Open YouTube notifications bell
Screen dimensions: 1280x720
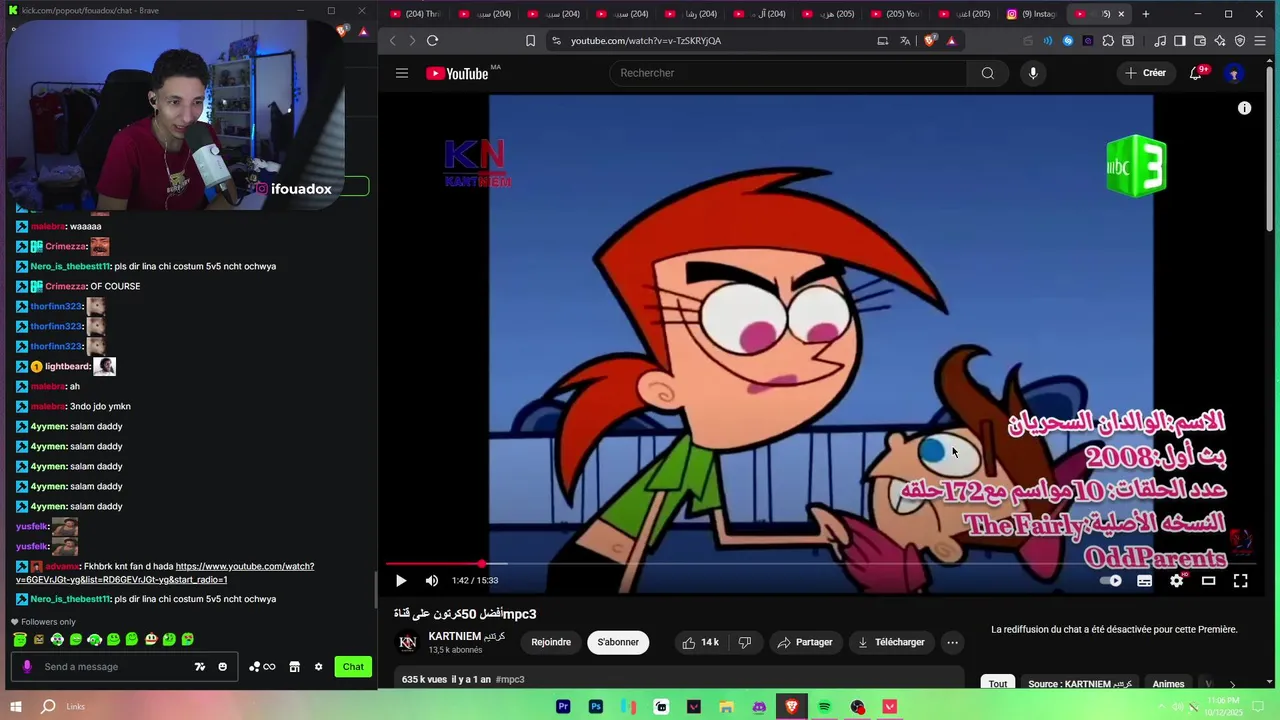click(x=1196, y=73)
